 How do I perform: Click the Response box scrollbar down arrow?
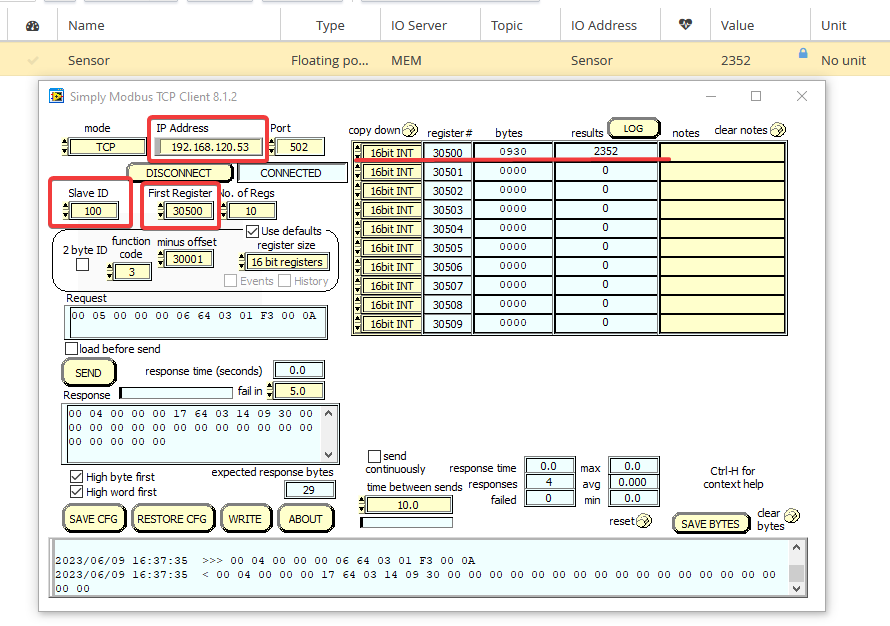click(329, 455)
